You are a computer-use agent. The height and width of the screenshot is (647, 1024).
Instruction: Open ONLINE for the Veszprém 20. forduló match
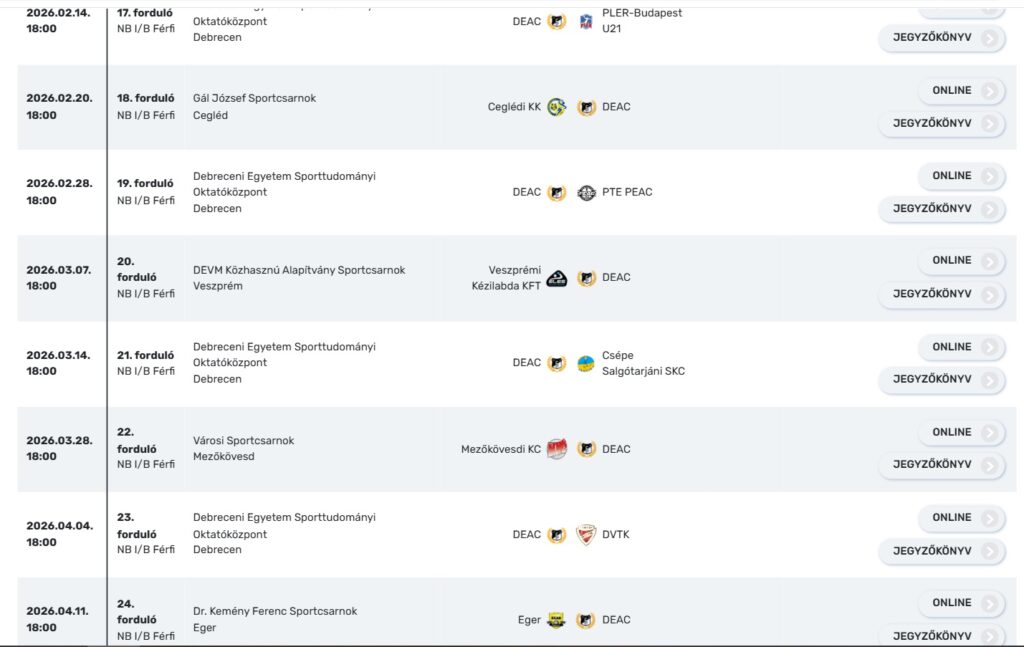pos(961,260)
